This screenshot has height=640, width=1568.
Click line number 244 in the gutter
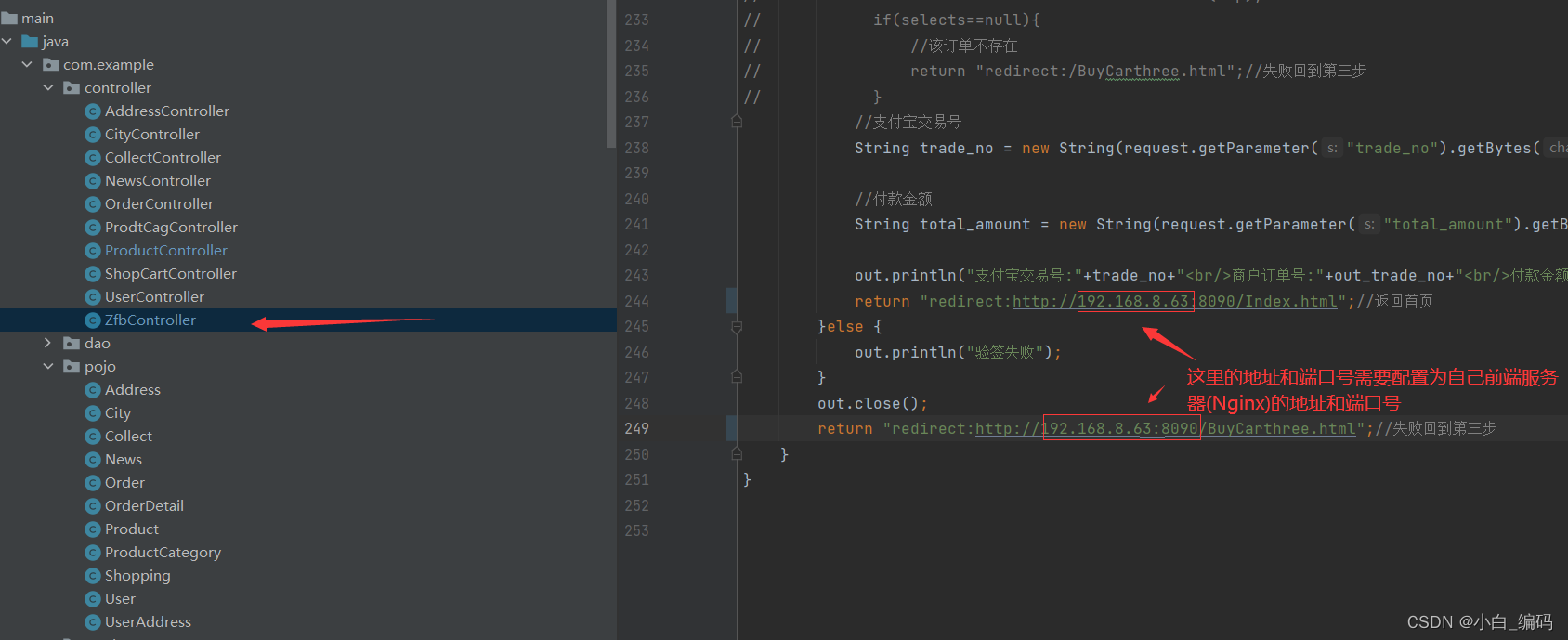(636, 301)
